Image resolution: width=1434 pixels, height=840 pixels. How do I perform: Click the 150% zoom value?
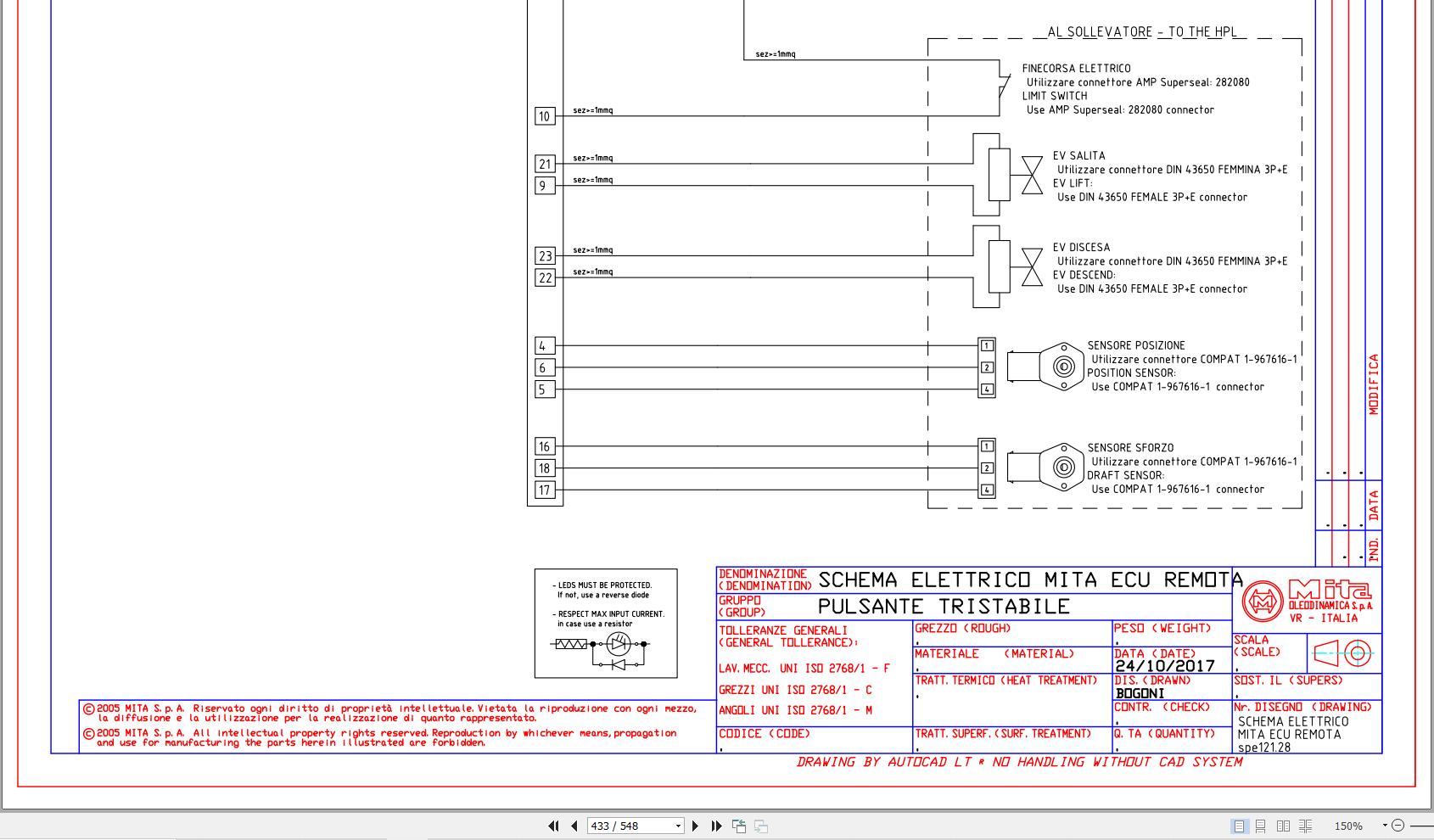tap(1348, 826)
